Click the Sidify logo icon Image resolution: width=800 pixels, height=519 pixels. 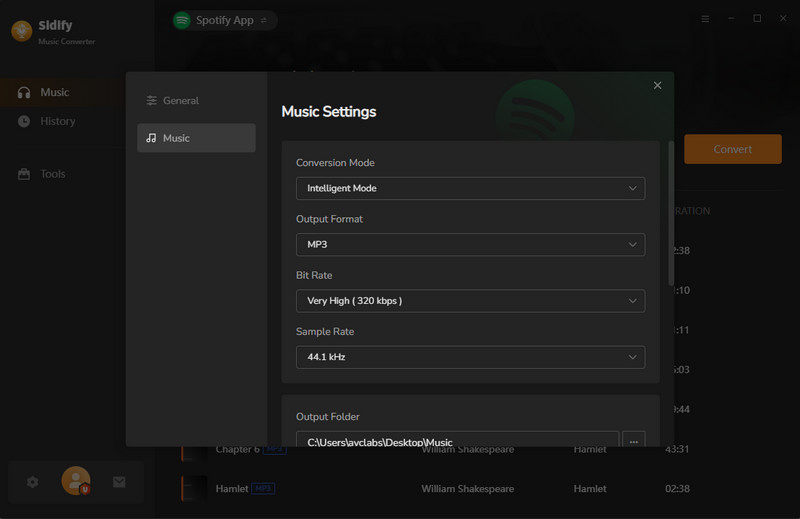click(21, 31)
